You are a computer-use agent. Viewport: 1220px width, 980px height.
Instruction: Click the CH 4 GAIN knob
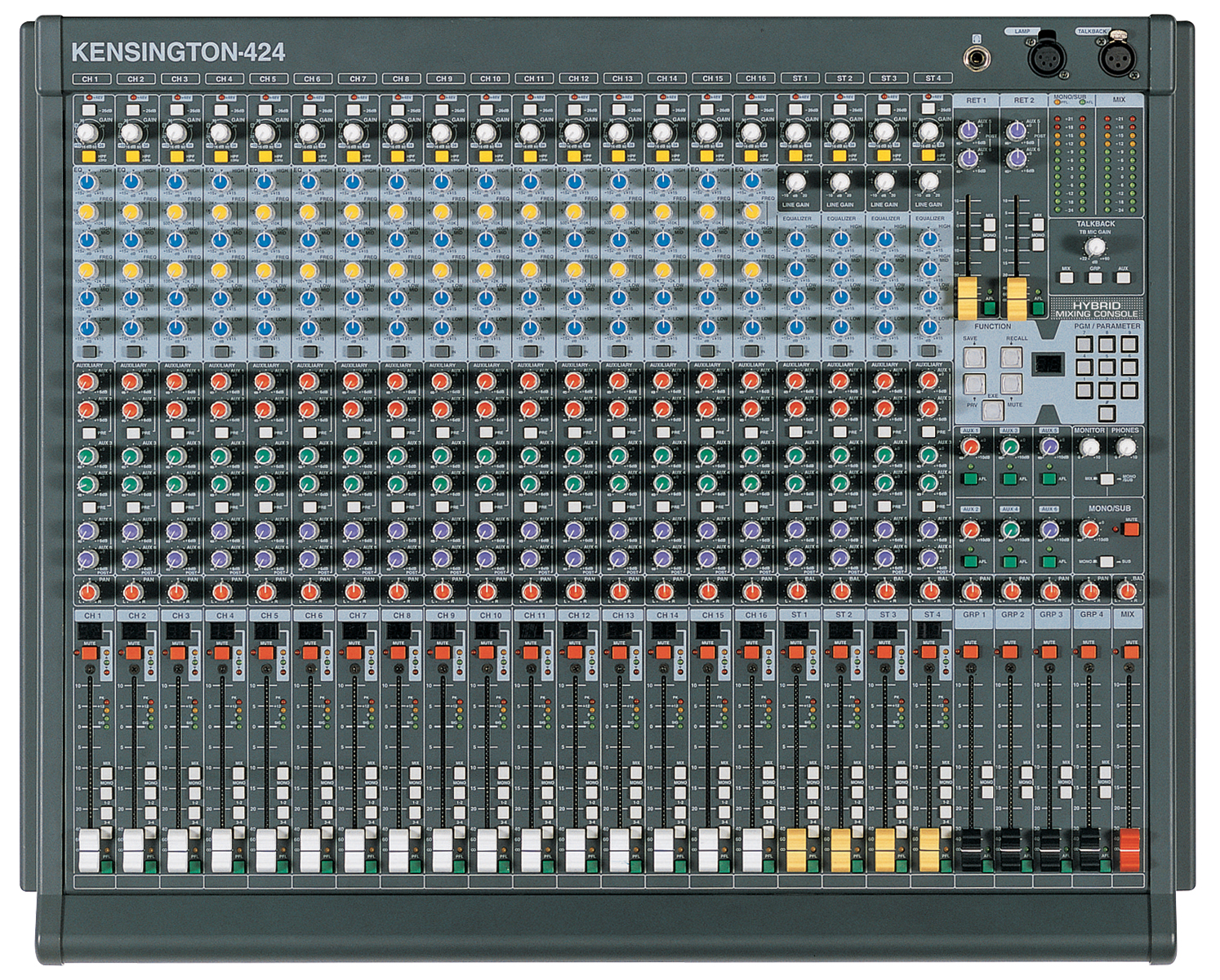pyautogui.click(x=219, y=131)
